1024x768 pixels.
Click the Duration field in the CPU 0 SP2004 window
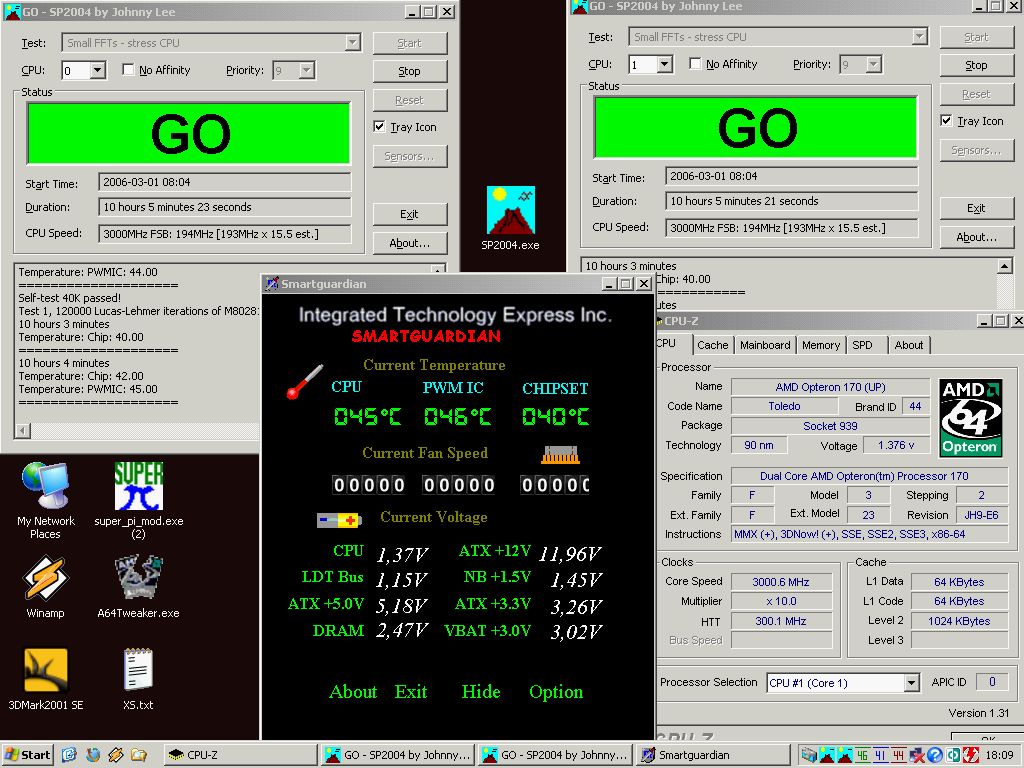225,207
